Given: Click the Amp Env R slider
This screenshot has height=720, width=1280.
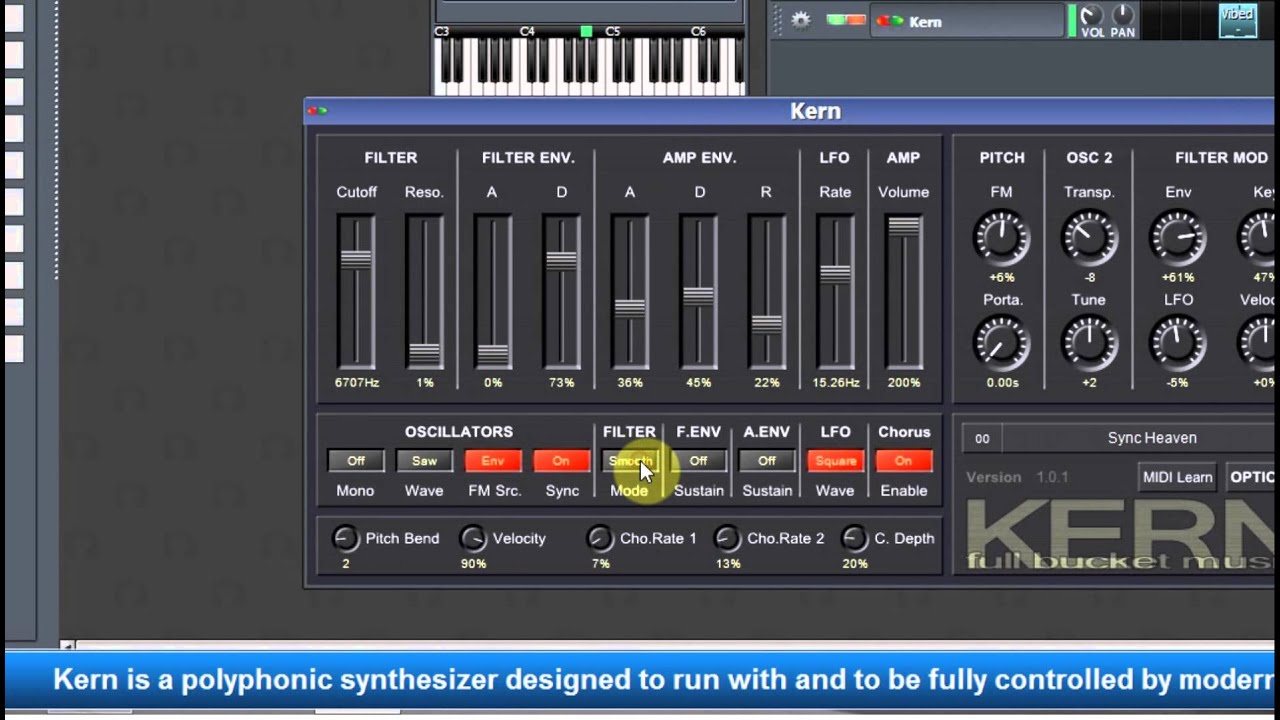Looking at the screenshot, I should [x=766, y=291].
